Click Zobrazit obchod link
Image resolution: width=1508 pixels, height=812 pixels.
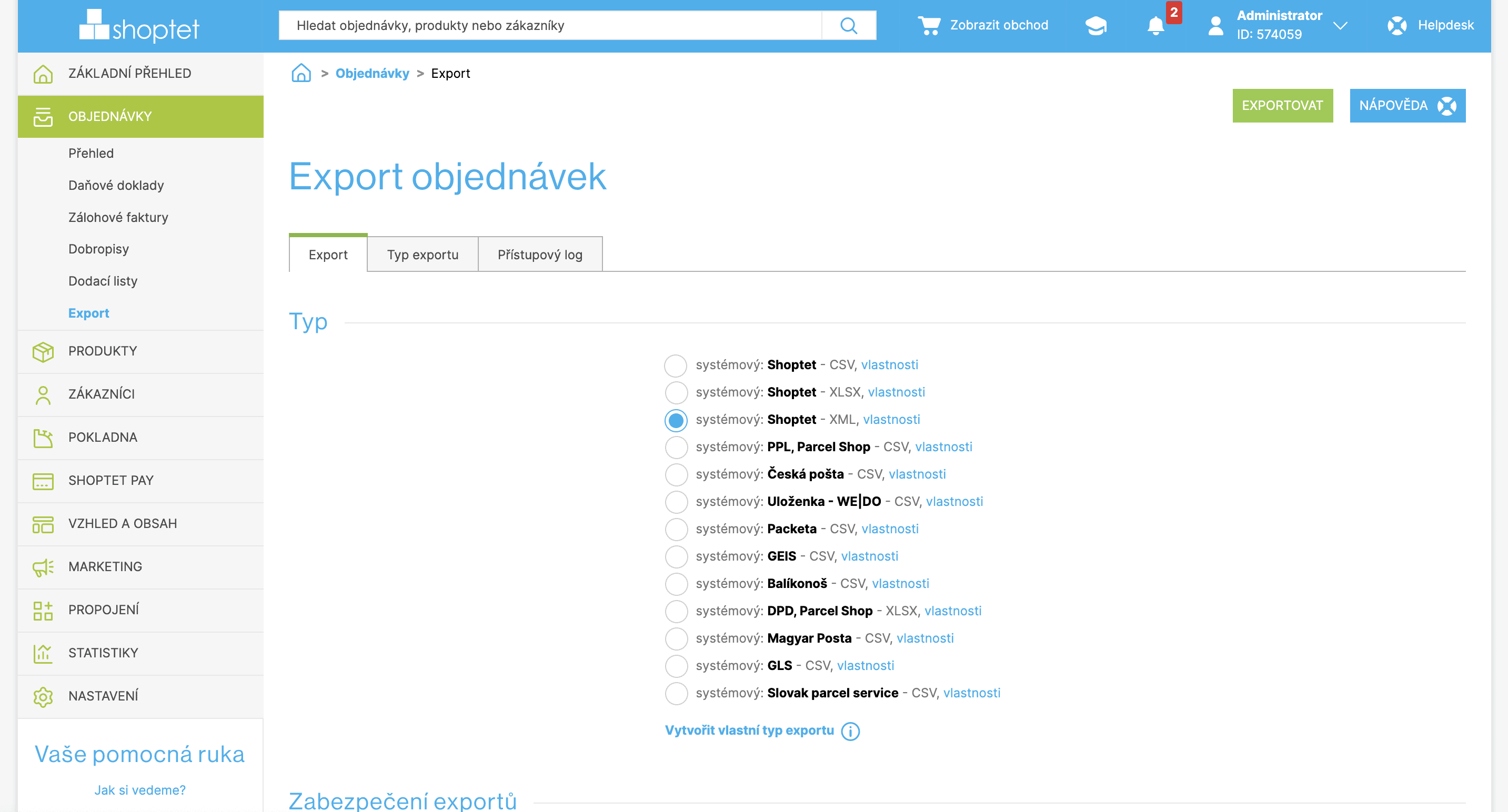click(999, 25)
